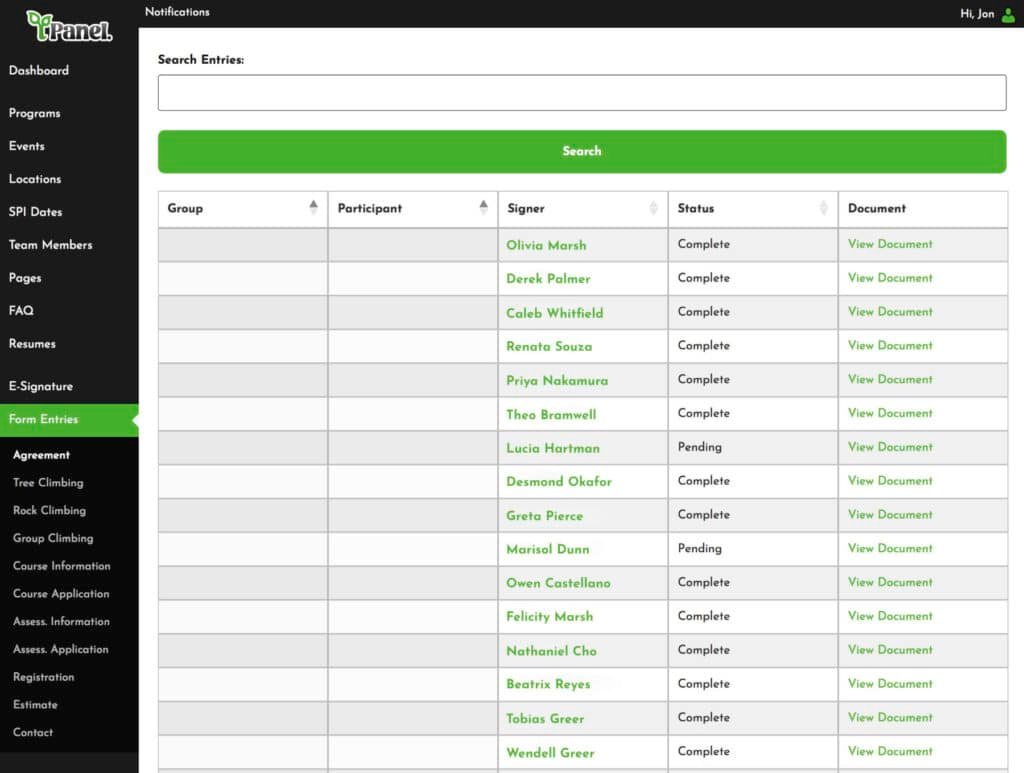Select the Group Climbing form submenu item

tap(53, 538)
